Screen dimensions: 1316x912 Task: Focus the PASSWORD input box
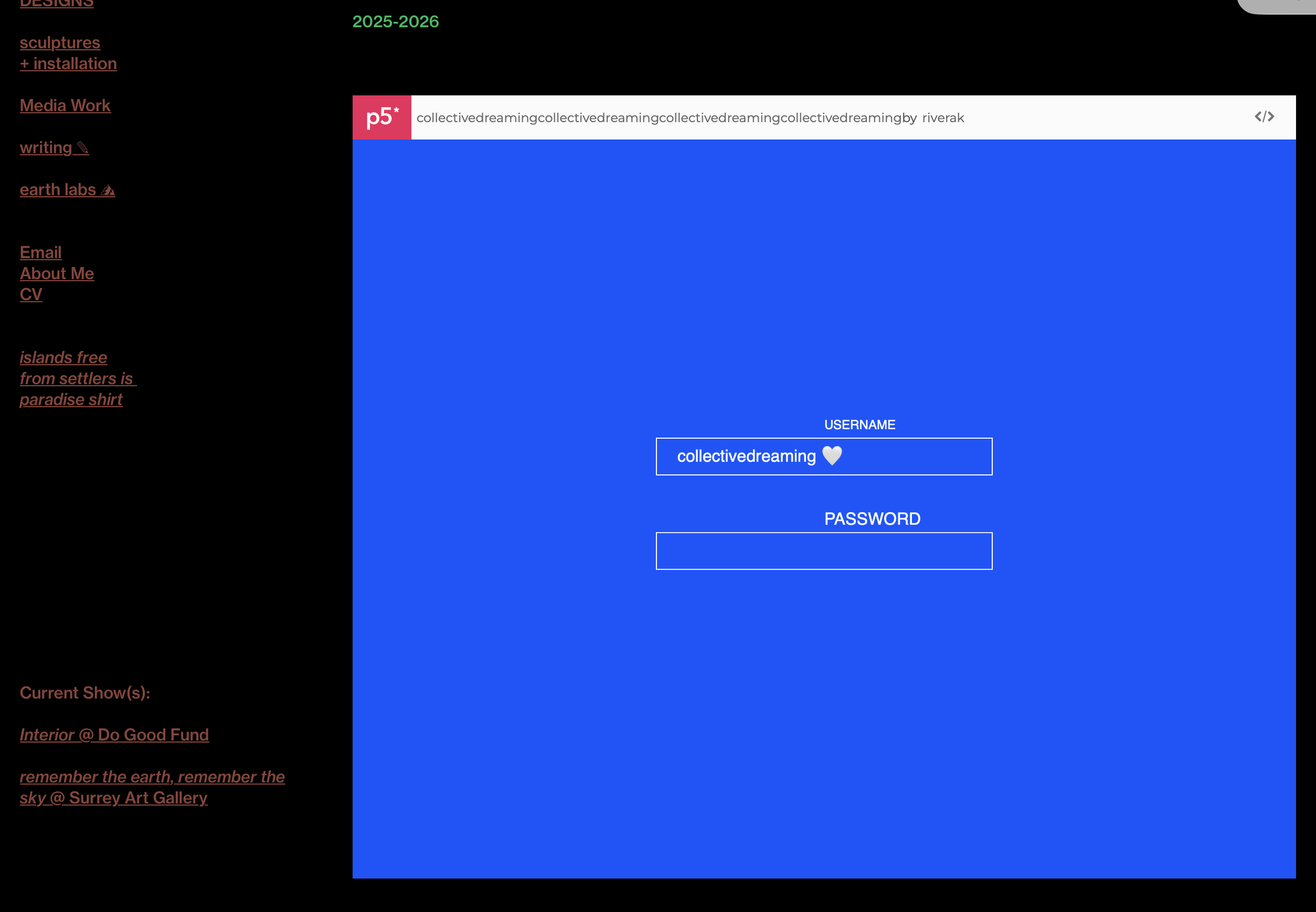tap(824, 551)
